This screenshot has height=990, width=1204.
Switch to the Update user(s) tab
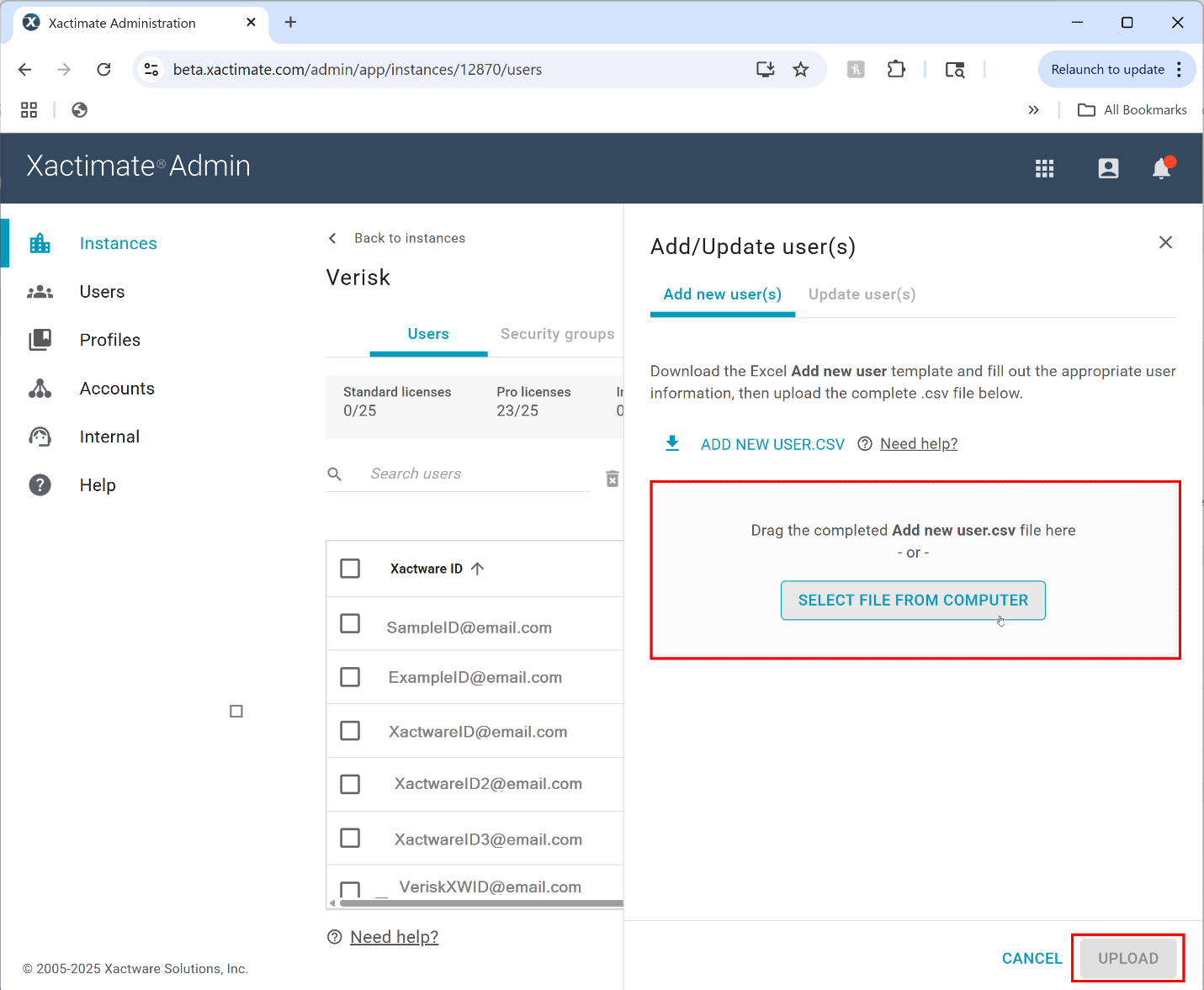point(862,294)
